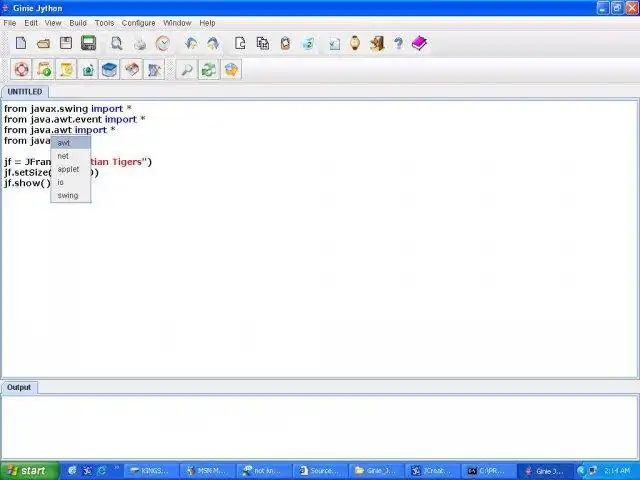This screenshot has width=640, height=480.
Task: Select the Output tab
Action: tap(19, 387)
